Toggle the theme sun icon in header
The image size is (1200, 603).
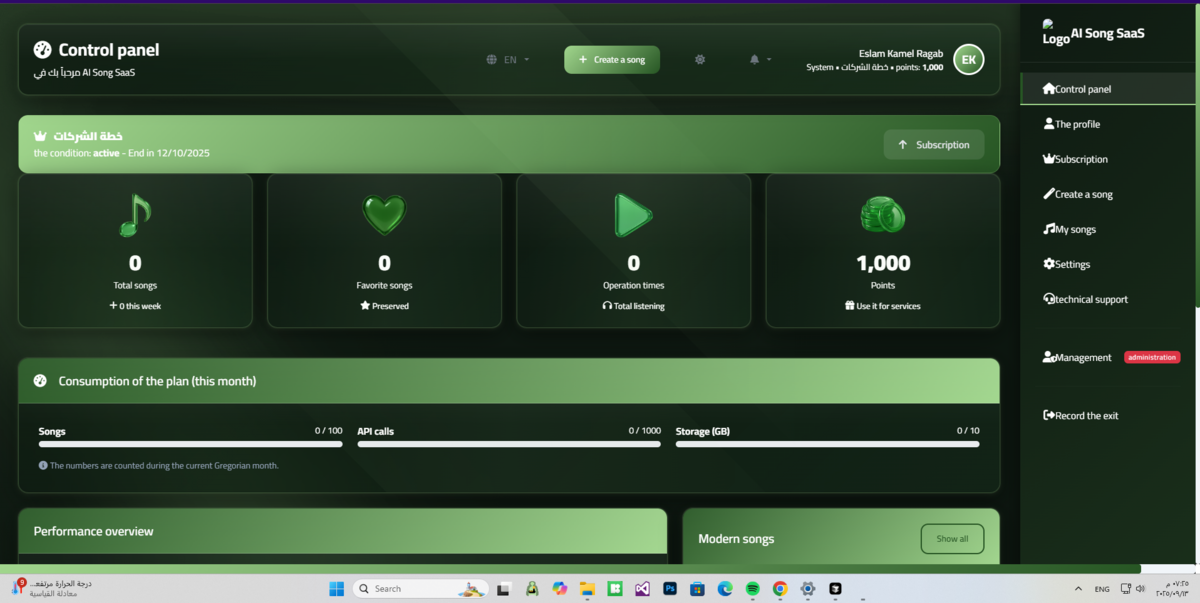tap(700, 60)
